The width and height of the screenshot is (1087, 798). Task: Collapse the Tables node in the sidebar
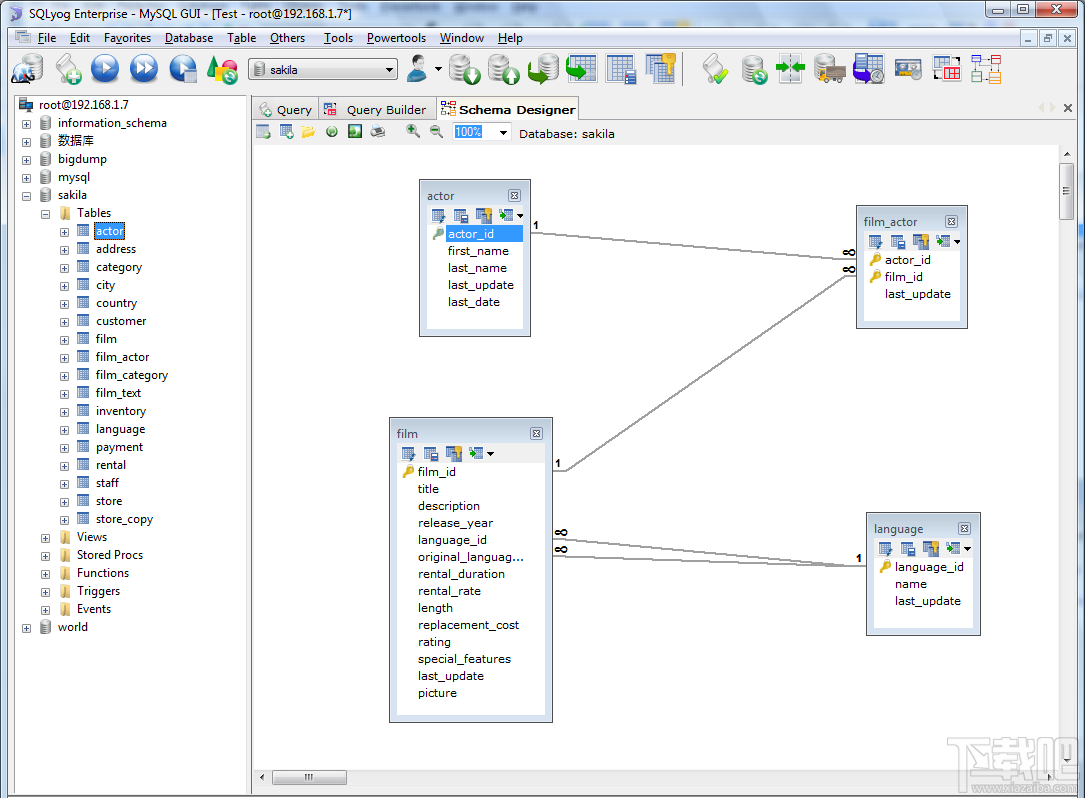click(45, 212)
